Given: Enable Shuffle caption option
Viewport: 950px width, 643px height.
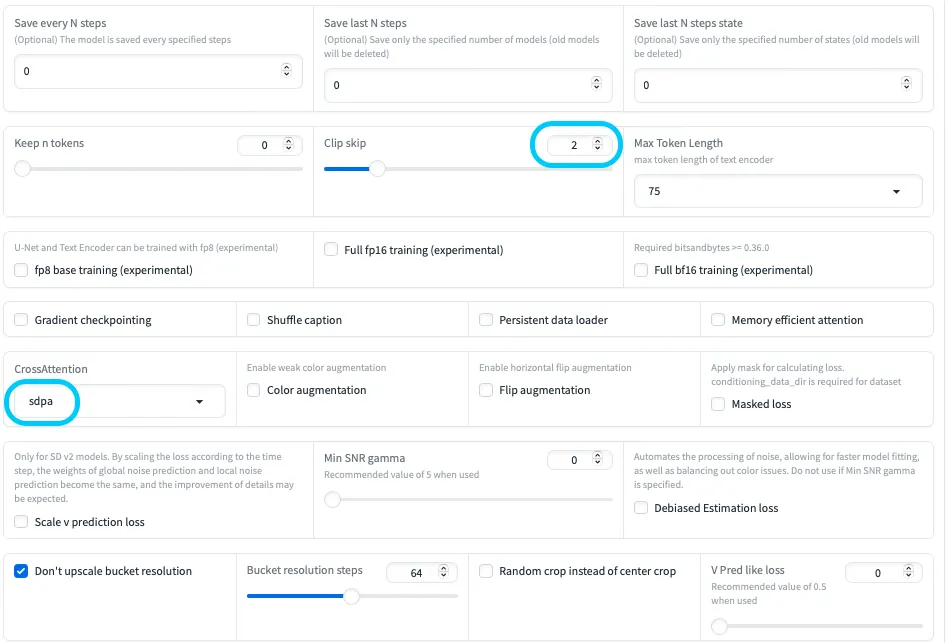Looking at the screenshot, I should [253, 320].
